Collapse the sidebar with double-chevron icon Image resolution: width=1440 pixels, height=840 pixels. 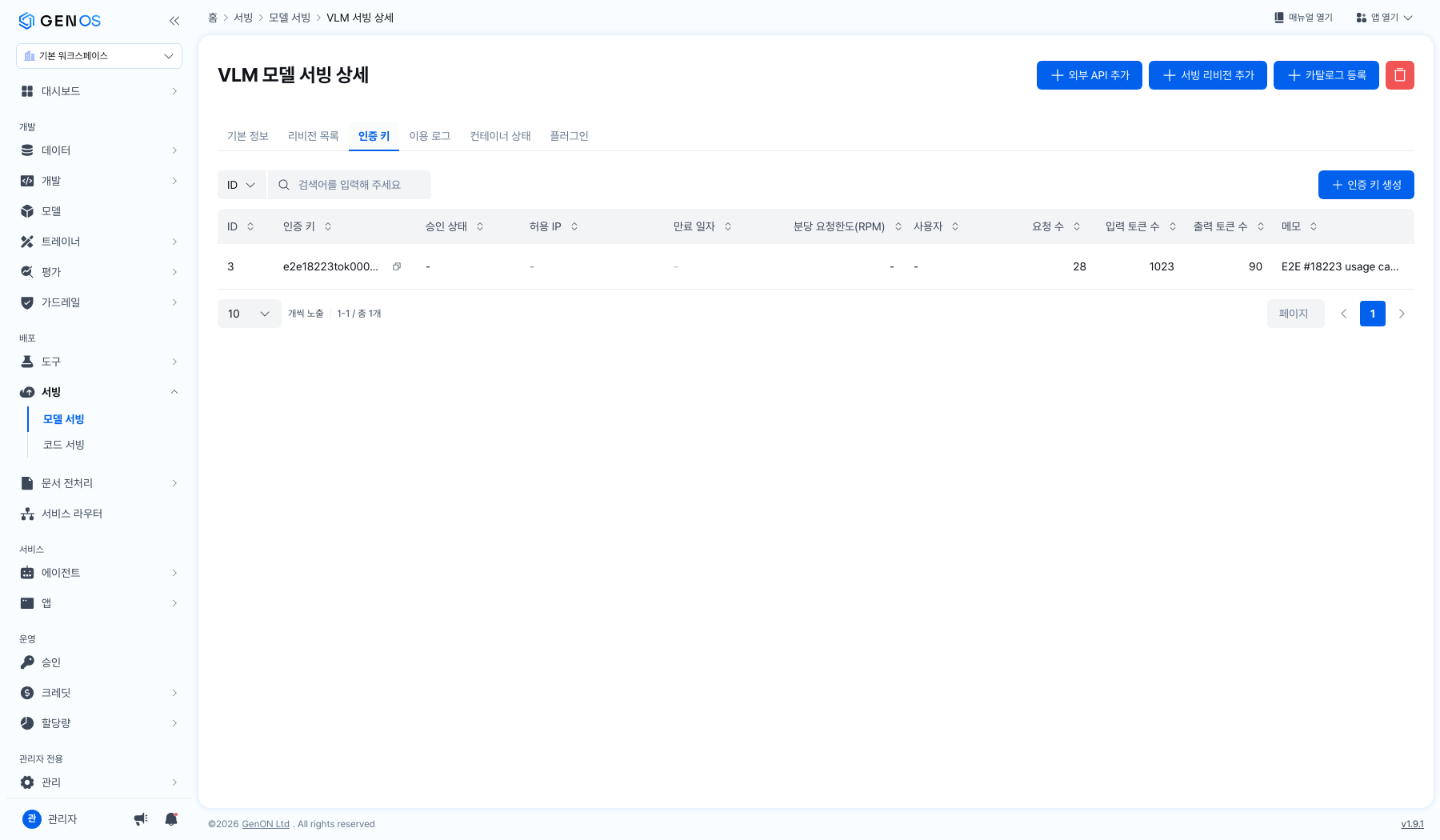pyautogui.click(x=174, y=21)
